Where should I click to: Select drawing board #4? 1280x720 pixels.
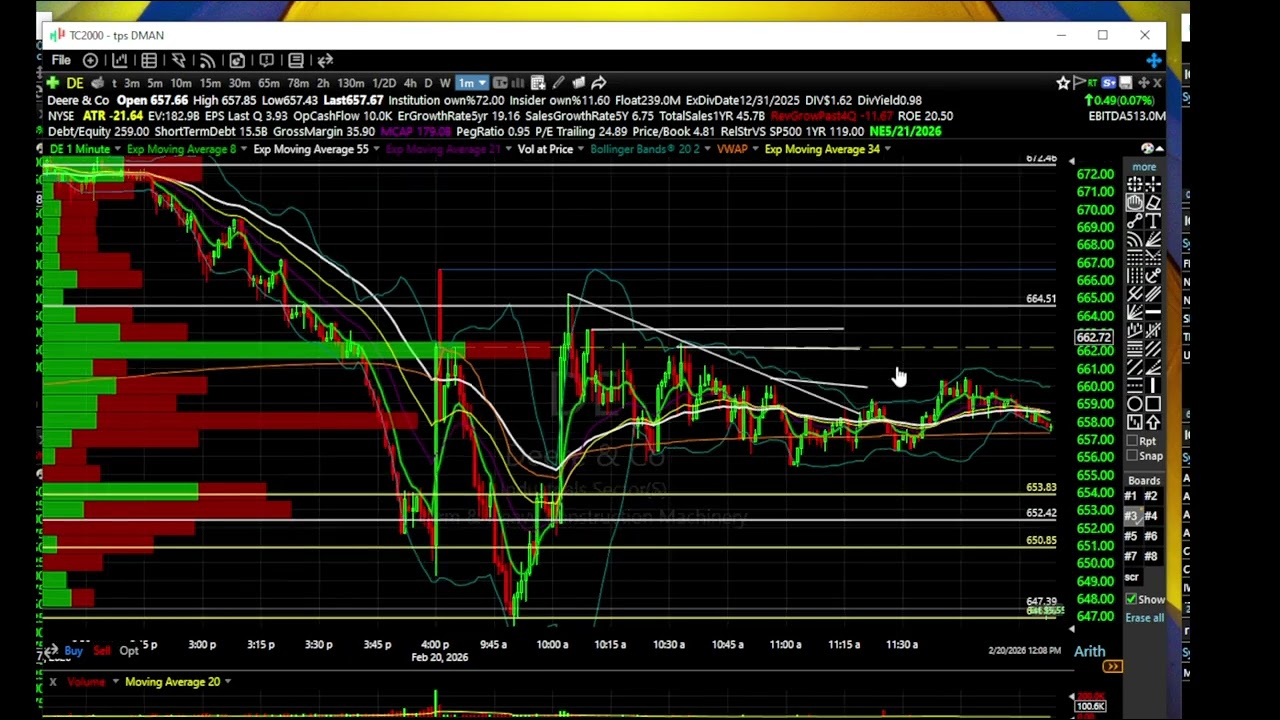click(x=1151, y=516)
